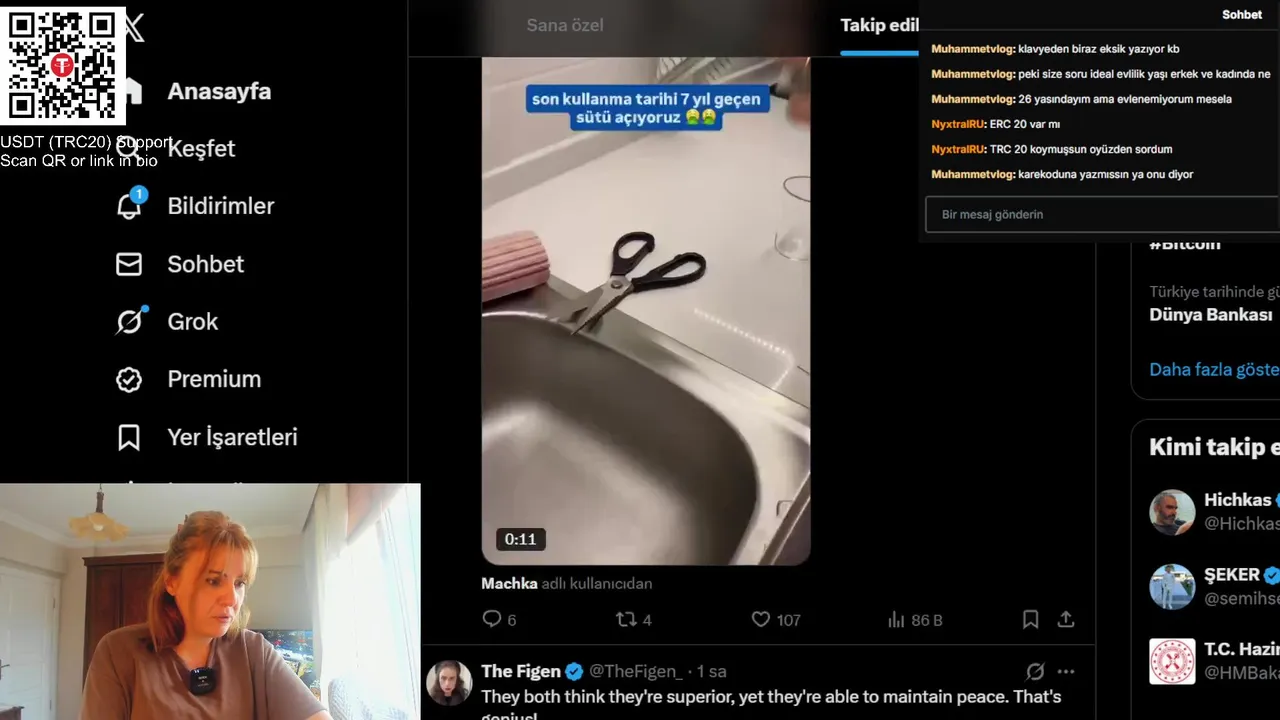The width and height of the screenshot is (1280, 720).
Task: Open the Premium verified badge icon
Action: coord(129,379)
